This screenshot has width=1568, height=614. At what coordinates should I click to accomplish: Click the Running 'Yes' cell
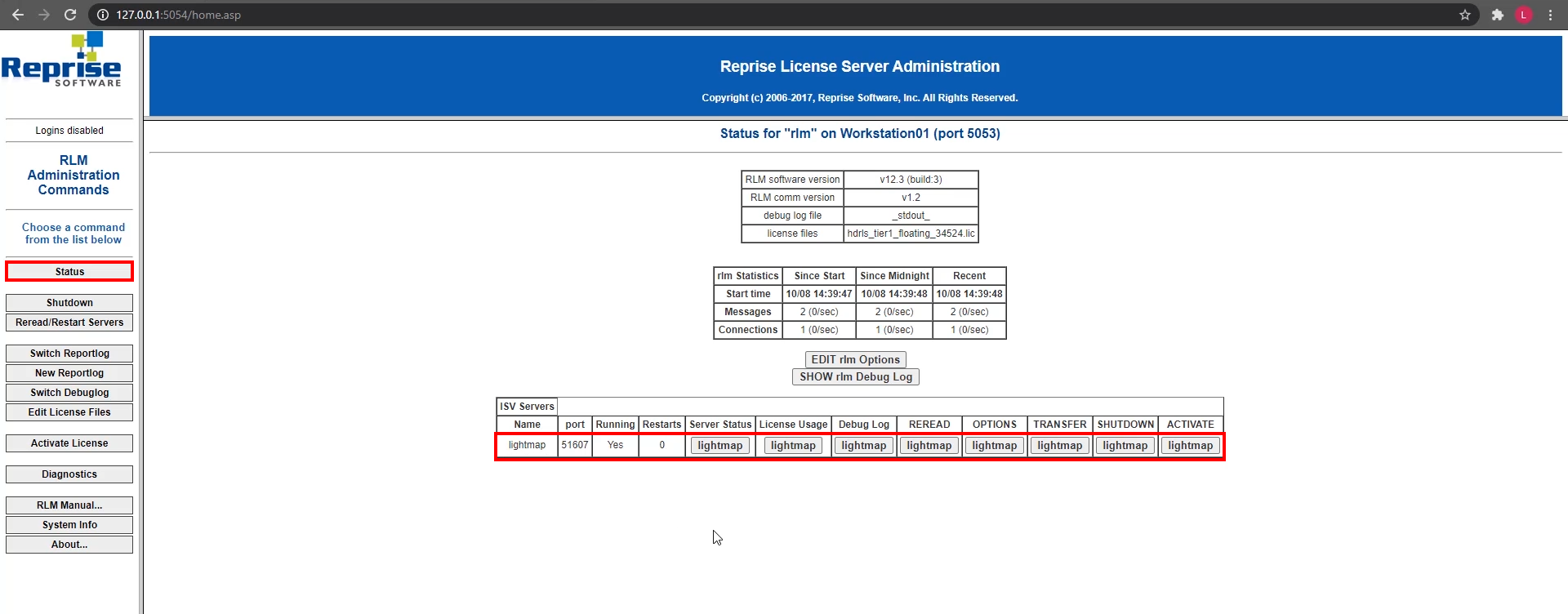tap(615, 445)
